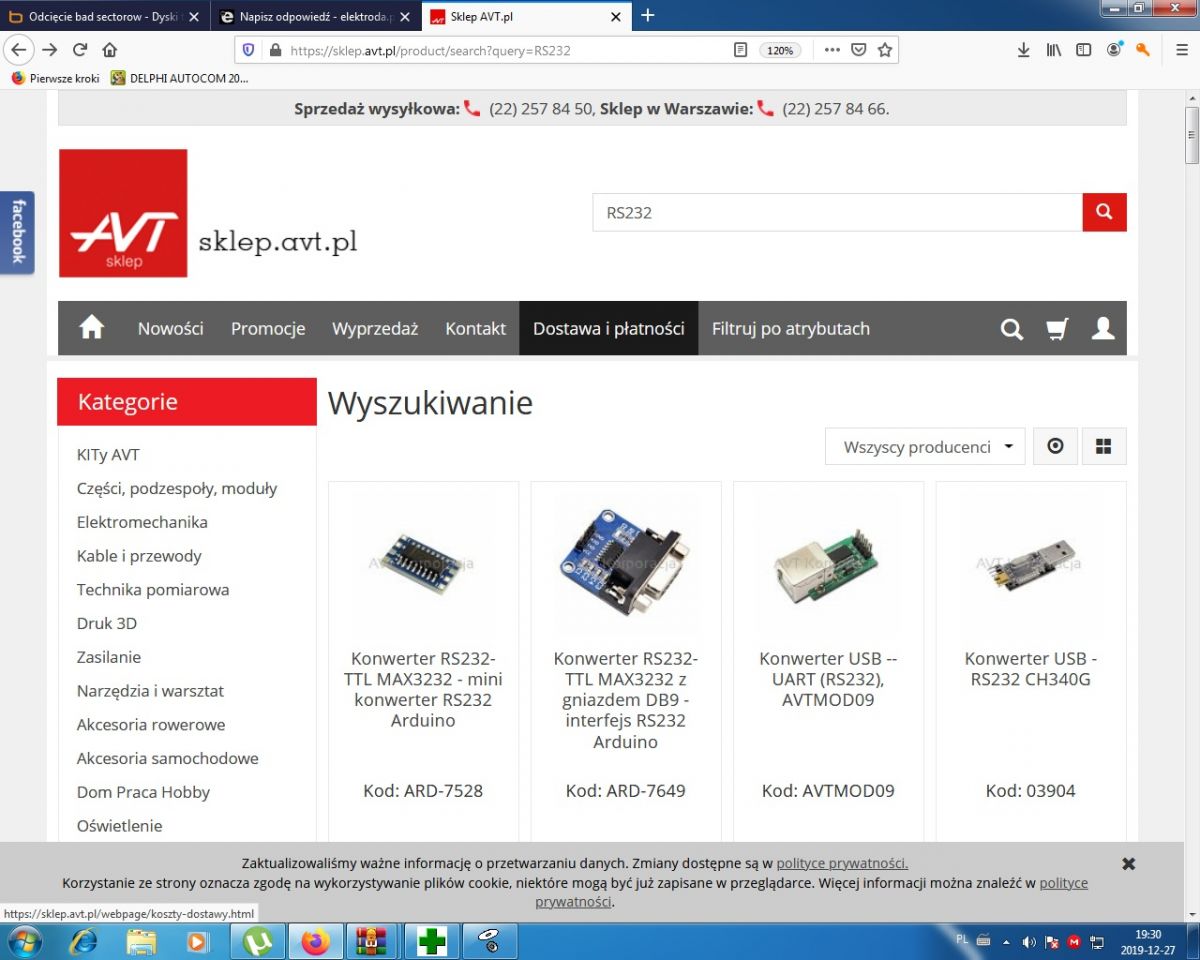The width and height of the screenshot is (1200, 960).
Task: Click the browser back arrow
Action: (18, 50)
